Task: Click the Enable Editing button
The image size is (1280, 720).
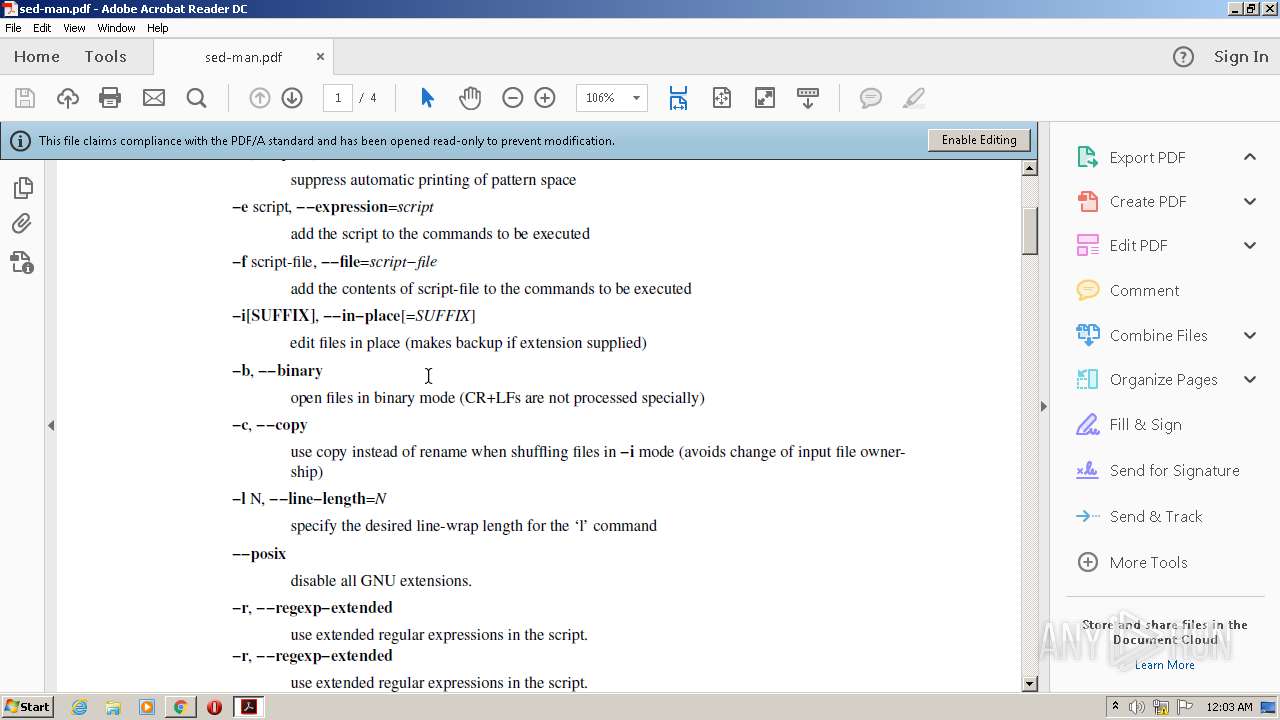Action: [979, 140]
